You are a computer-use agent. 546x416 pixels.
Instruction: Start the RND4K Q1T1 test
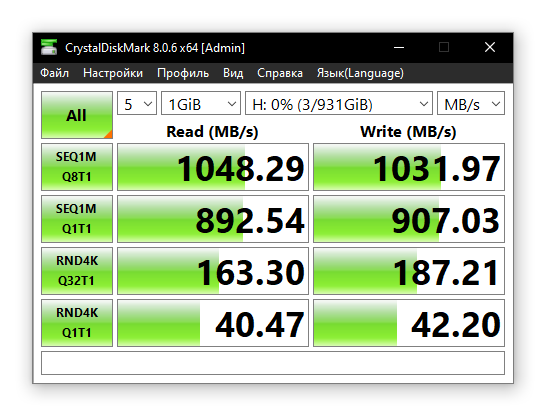[77, 323]
